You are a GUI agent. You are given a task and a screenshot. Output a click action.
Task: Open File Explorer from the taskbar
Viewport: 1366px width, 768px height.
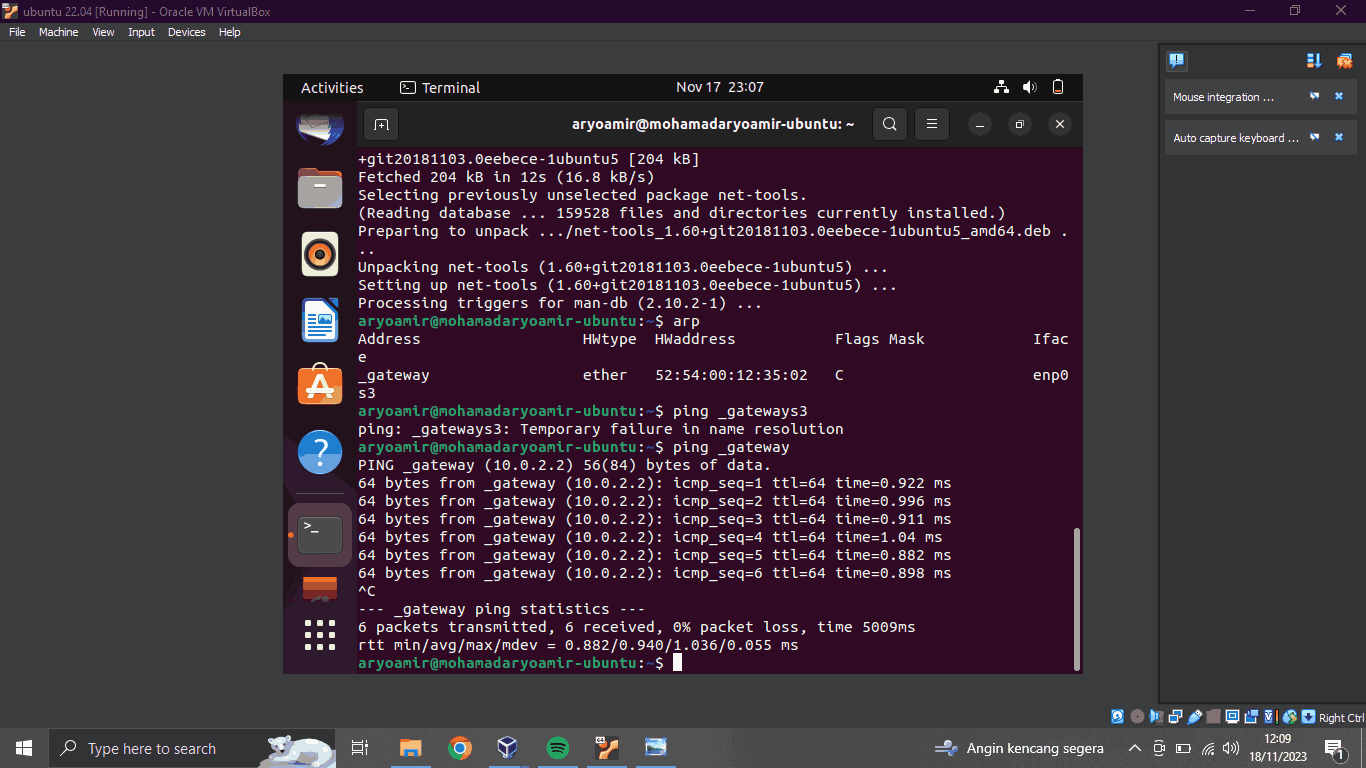pyautogui.click(x=410, y=748)
